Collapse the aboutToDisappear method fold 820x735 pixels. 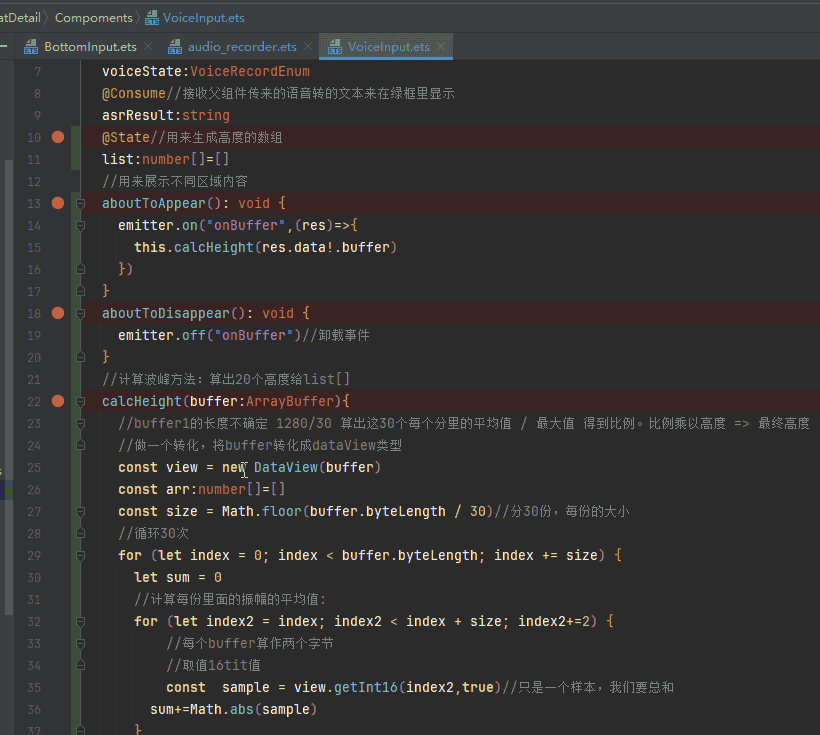point(80,313)
